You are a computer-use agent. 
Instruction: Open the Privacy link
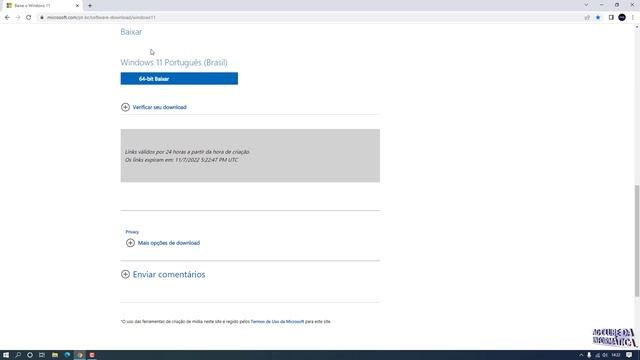click(132, 232)
